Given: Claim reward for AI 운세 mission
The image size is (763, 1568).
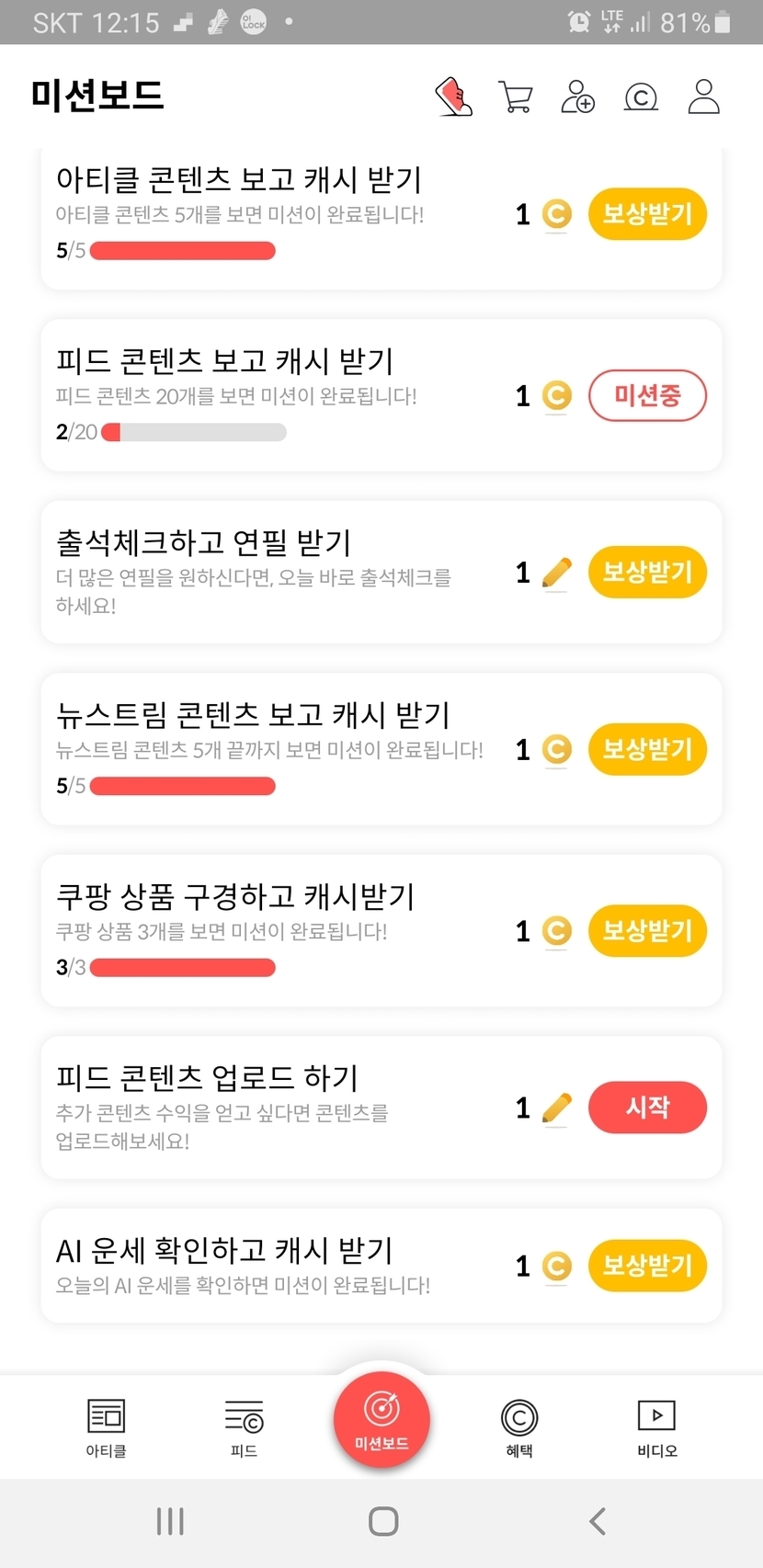Looking at the screenshot, I should 647,1267.
